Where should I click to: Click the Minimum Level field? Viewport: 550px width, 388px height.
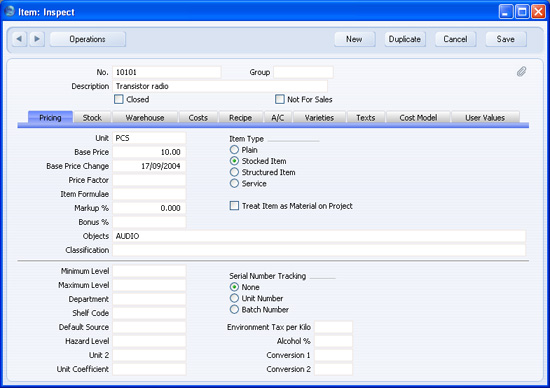pyautogui.click(x=149, y=271)
